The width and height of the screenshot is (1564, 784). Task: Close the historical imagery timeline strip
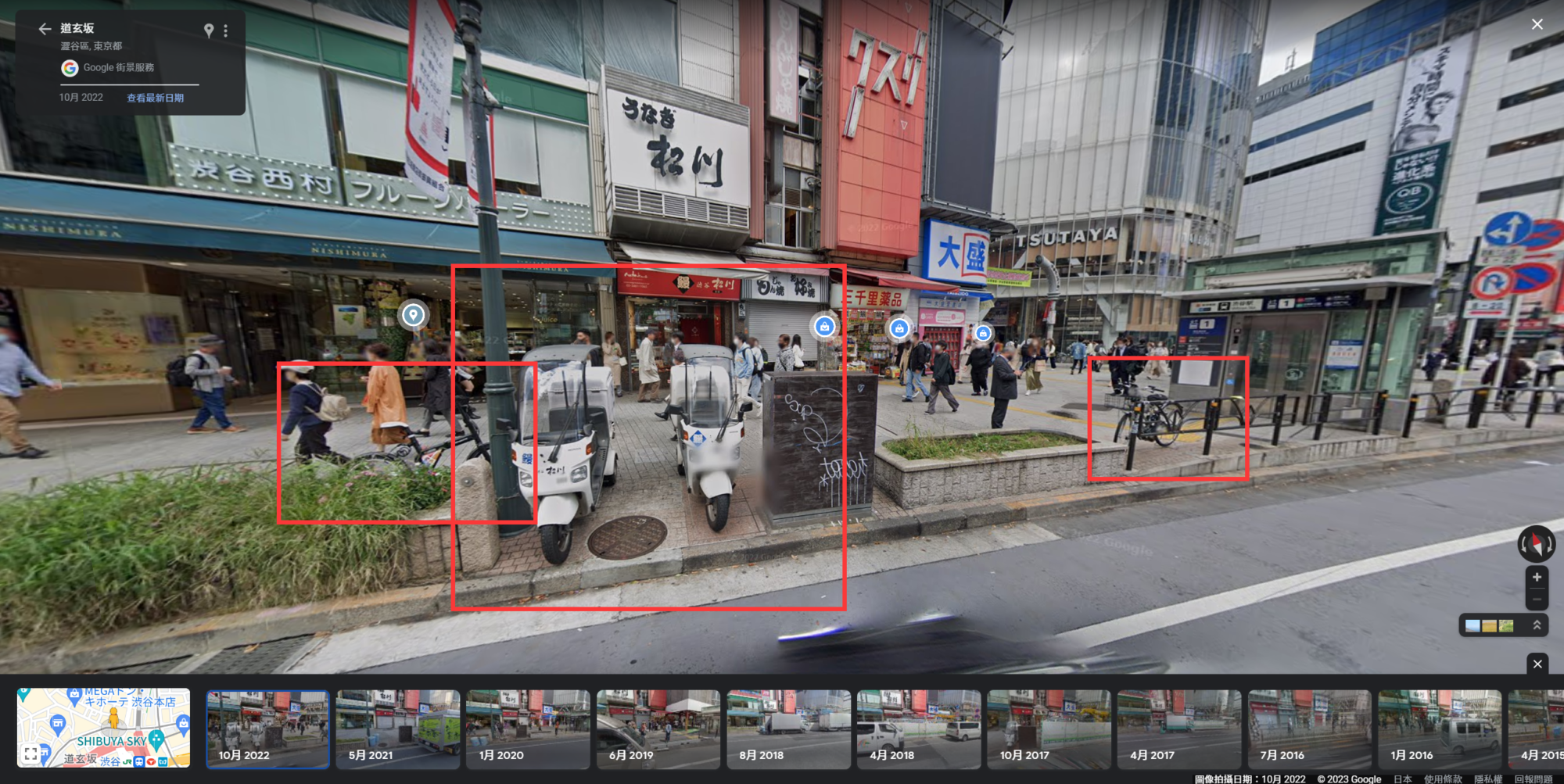click(x=1537, y=664)
